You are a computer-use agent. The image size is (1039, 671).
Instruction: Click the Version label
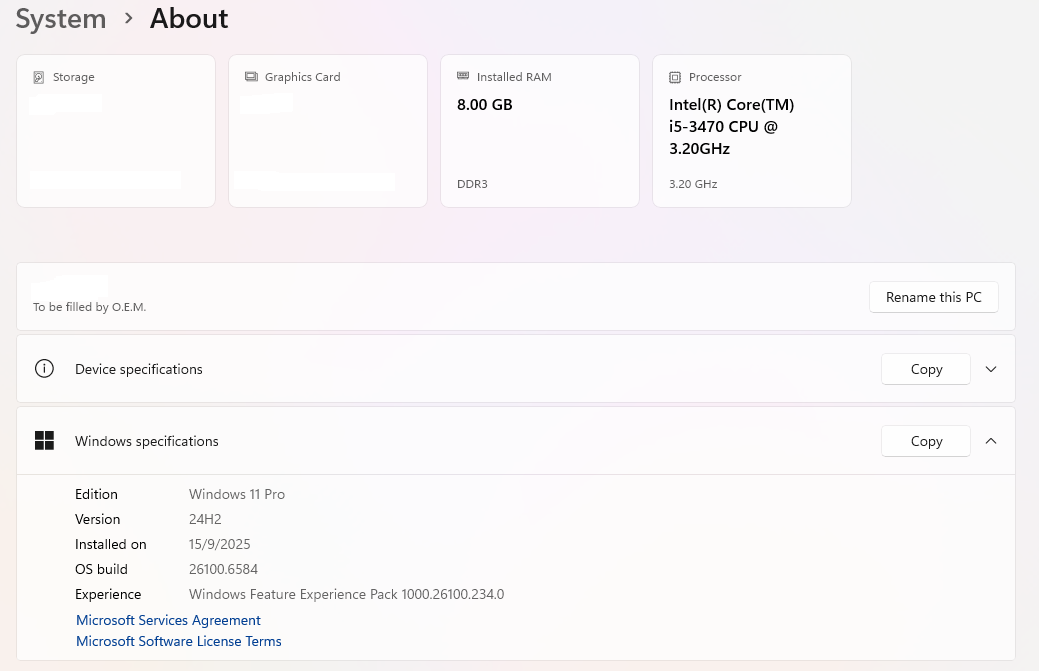[97, 519]
